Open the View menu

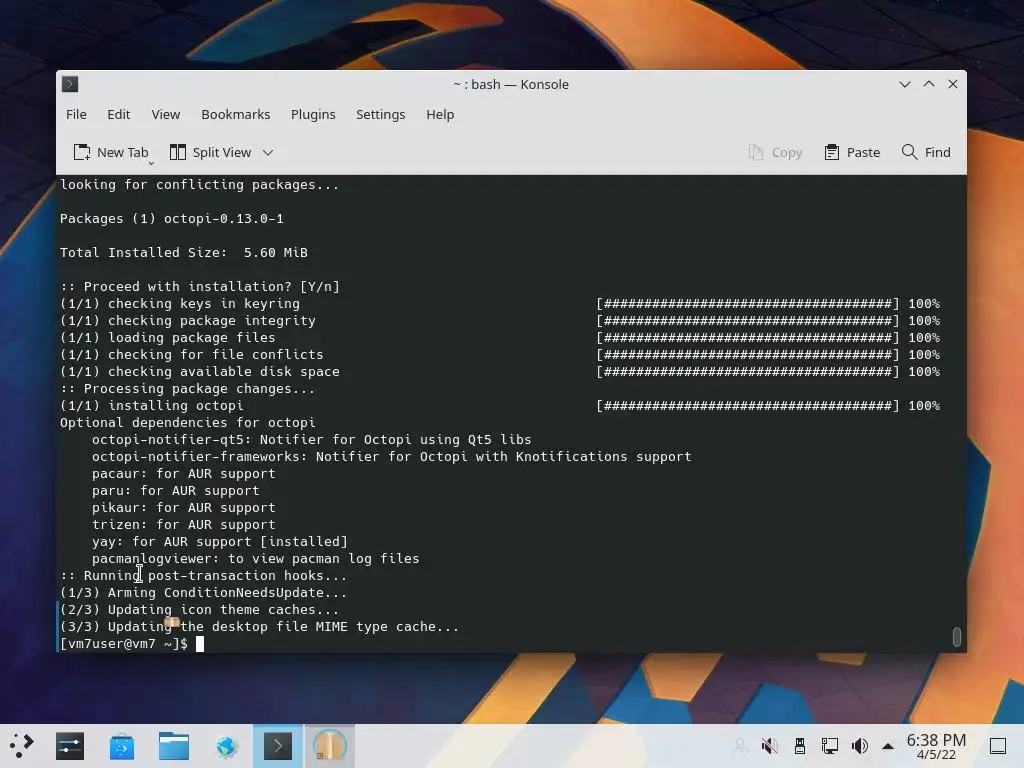[166, 114]
